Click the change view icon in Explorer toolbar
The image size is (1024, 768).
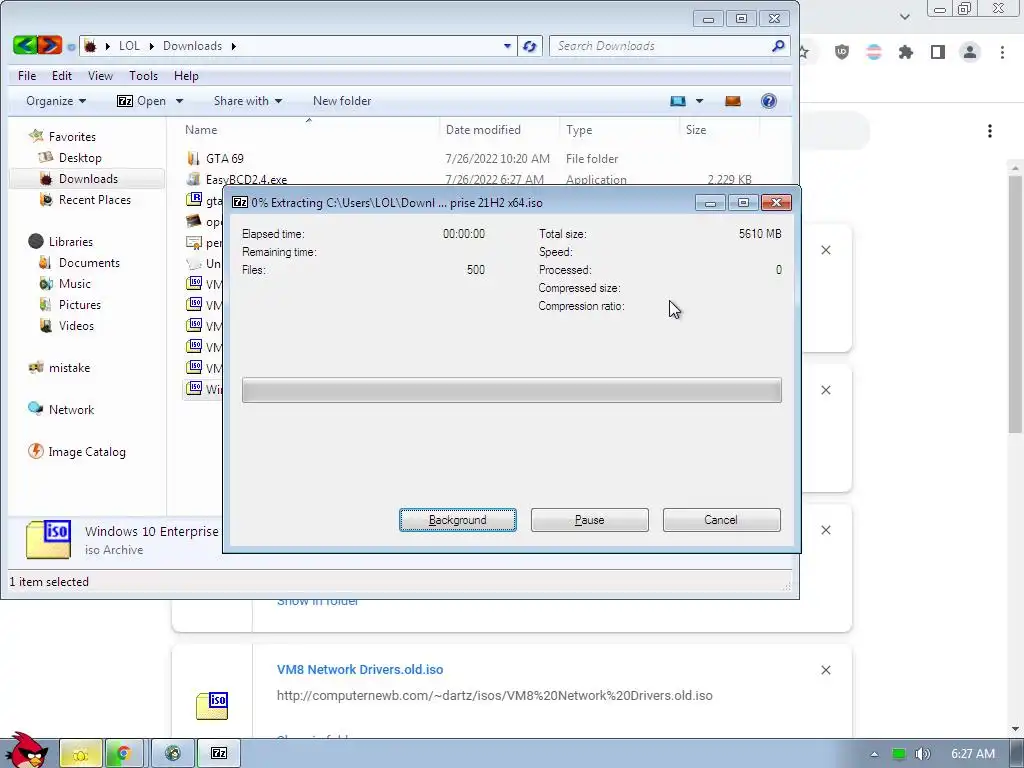click(x=678, y=101)
